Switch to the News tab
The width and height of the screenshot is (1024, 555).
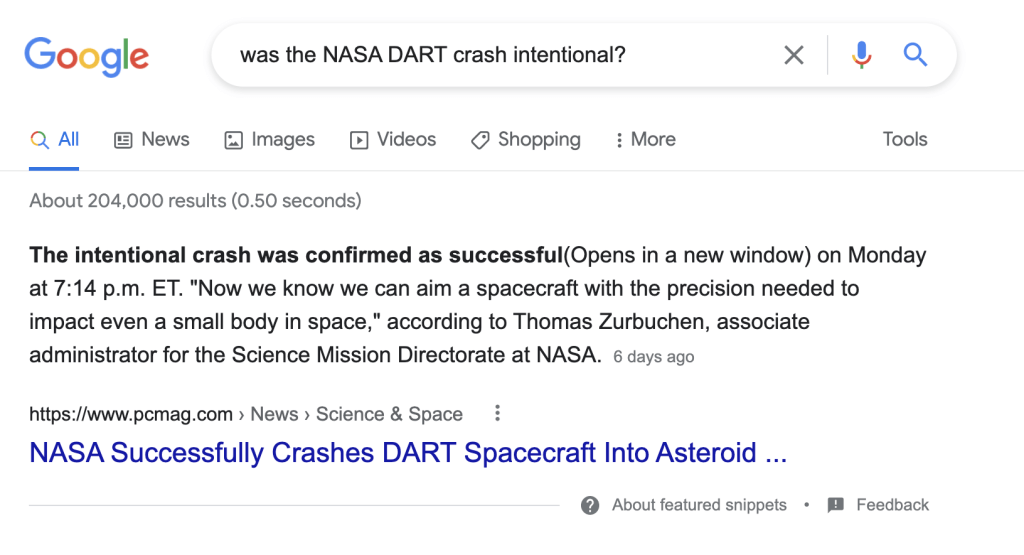click(x=152, y=140)
